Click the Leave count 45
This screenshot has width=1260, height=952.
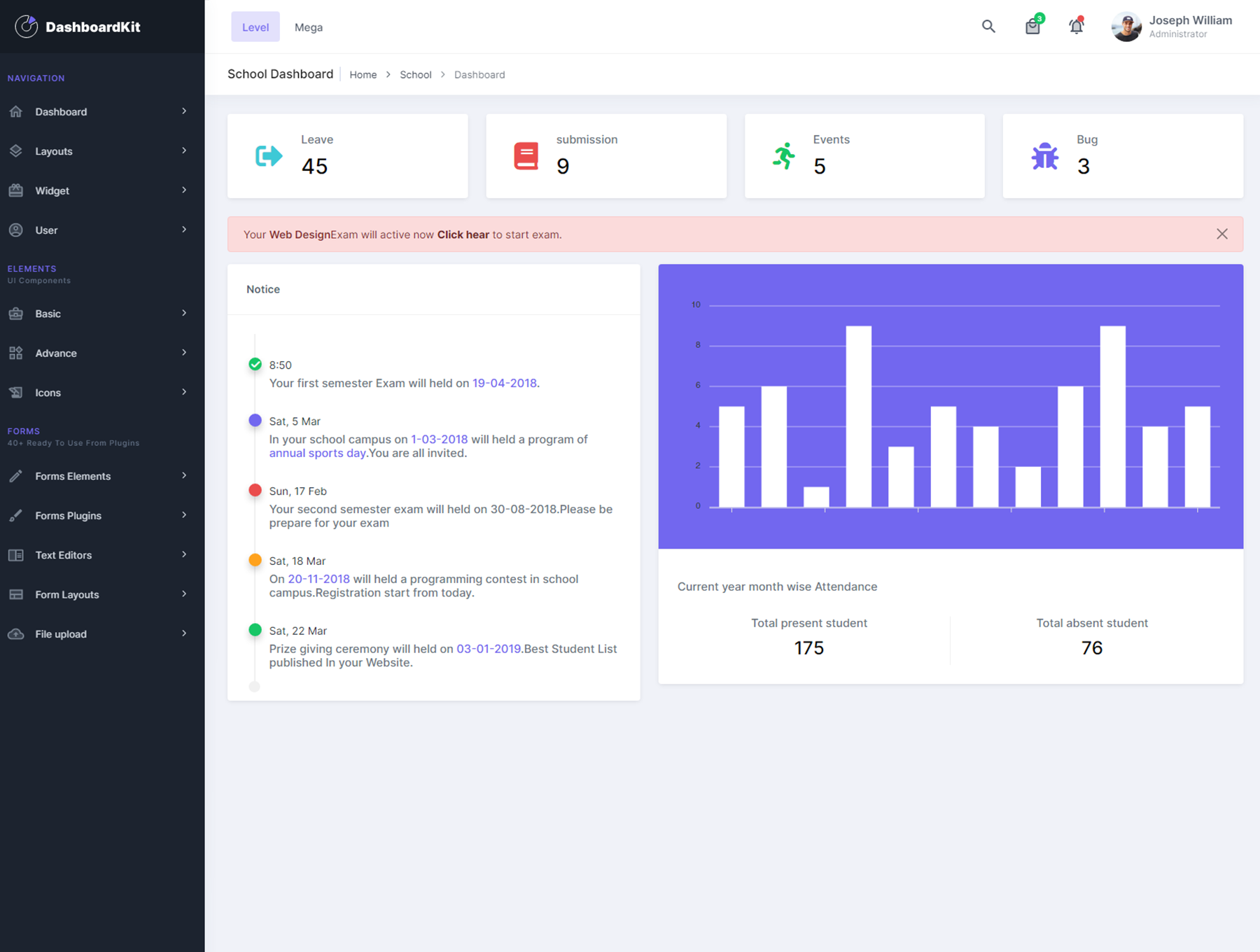tap(315, 166)
